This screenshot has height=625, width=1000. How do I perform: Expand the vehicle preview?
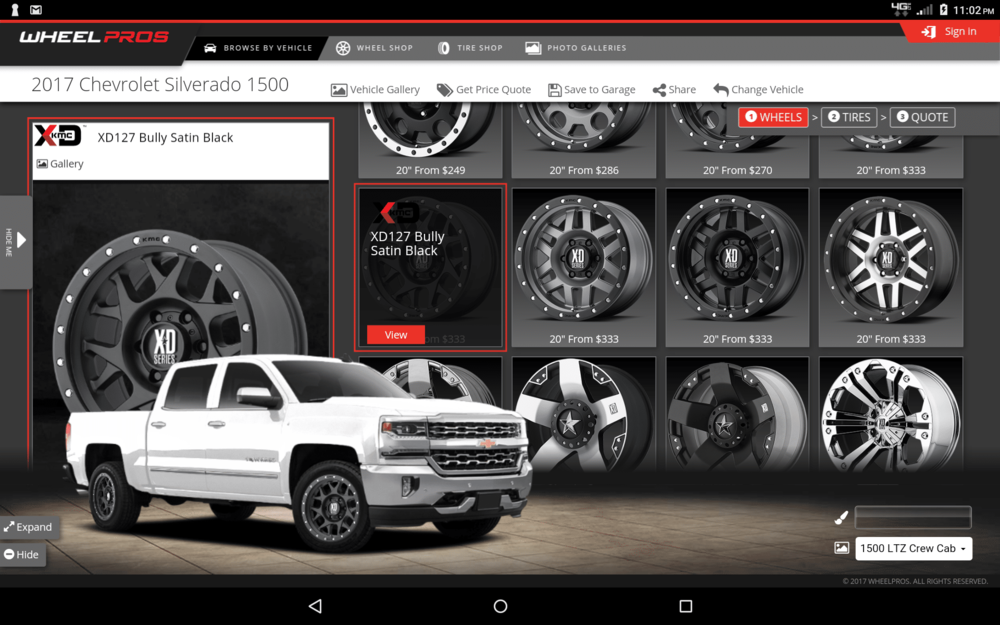(x=27, y=527)
